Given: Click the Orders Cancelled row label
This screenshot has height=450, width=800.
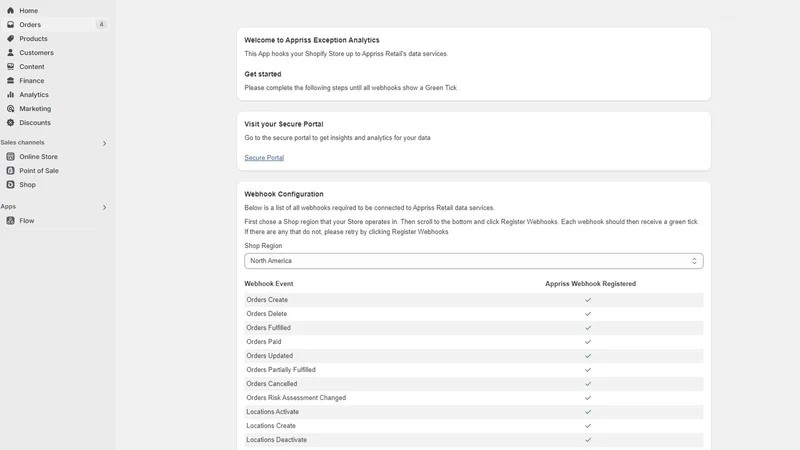Looking at the screenshot, I should 271,384.
